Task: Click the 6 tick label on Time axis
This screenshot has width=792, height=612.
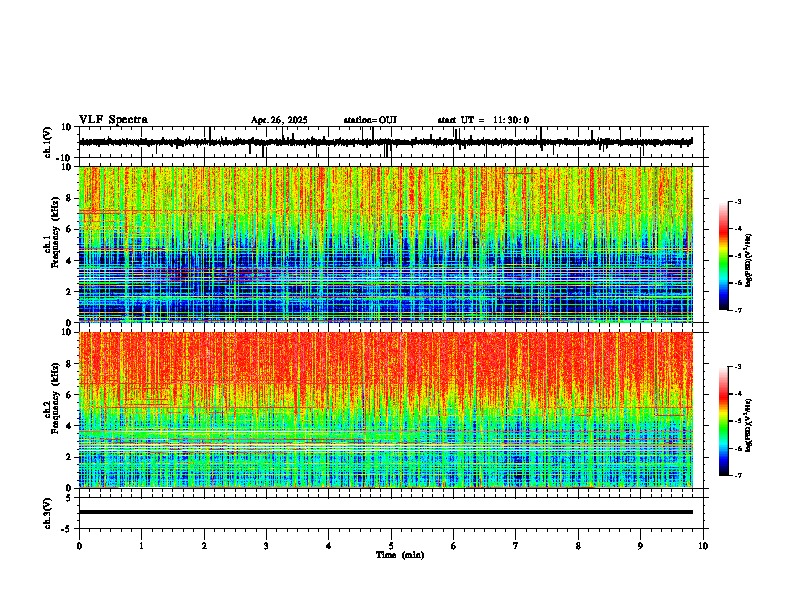Action: tap(454, 546)
